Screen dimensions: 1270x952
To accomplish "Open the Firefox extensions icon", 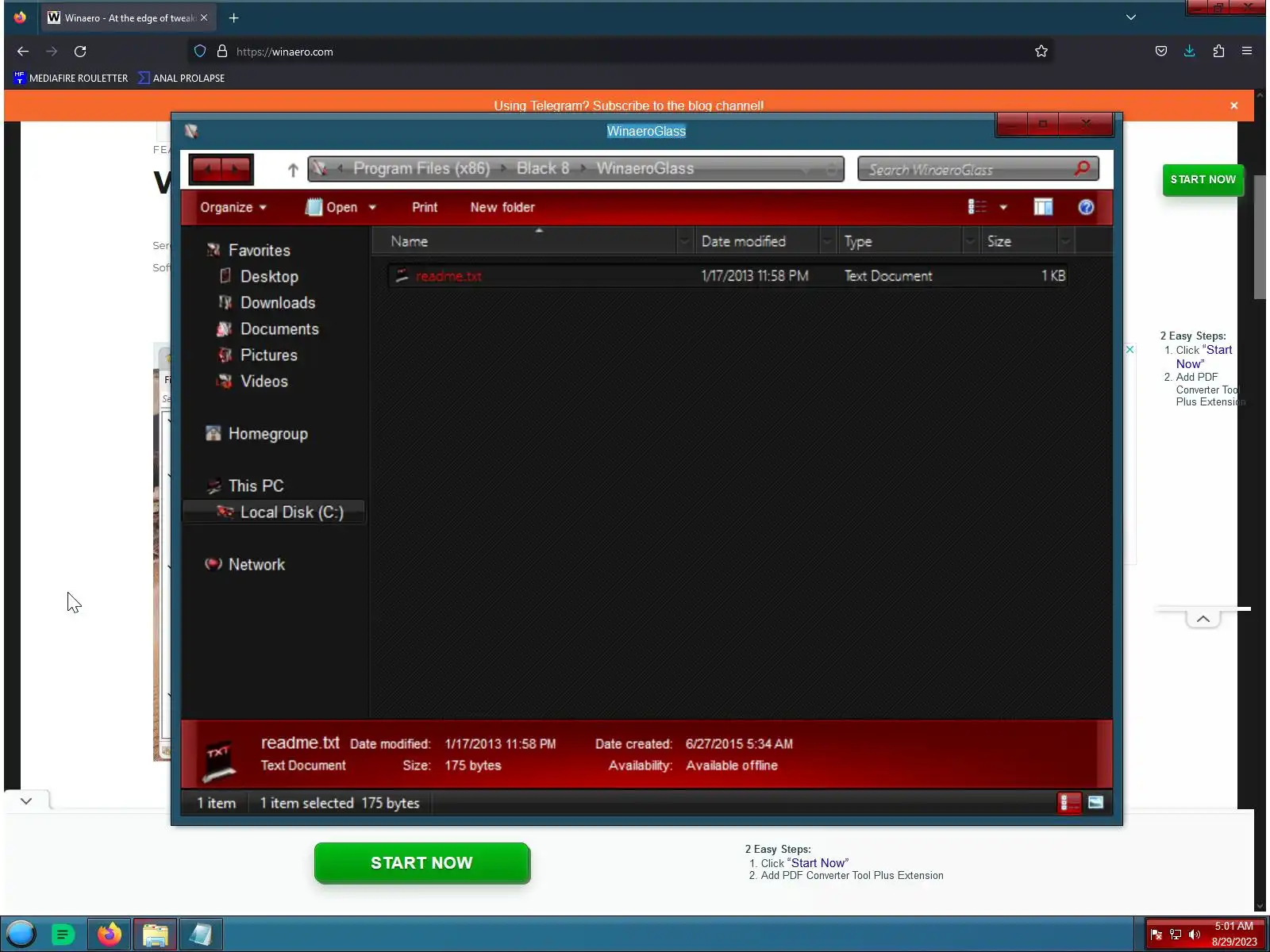I will pyautogui.click(x=1218, y=52).
